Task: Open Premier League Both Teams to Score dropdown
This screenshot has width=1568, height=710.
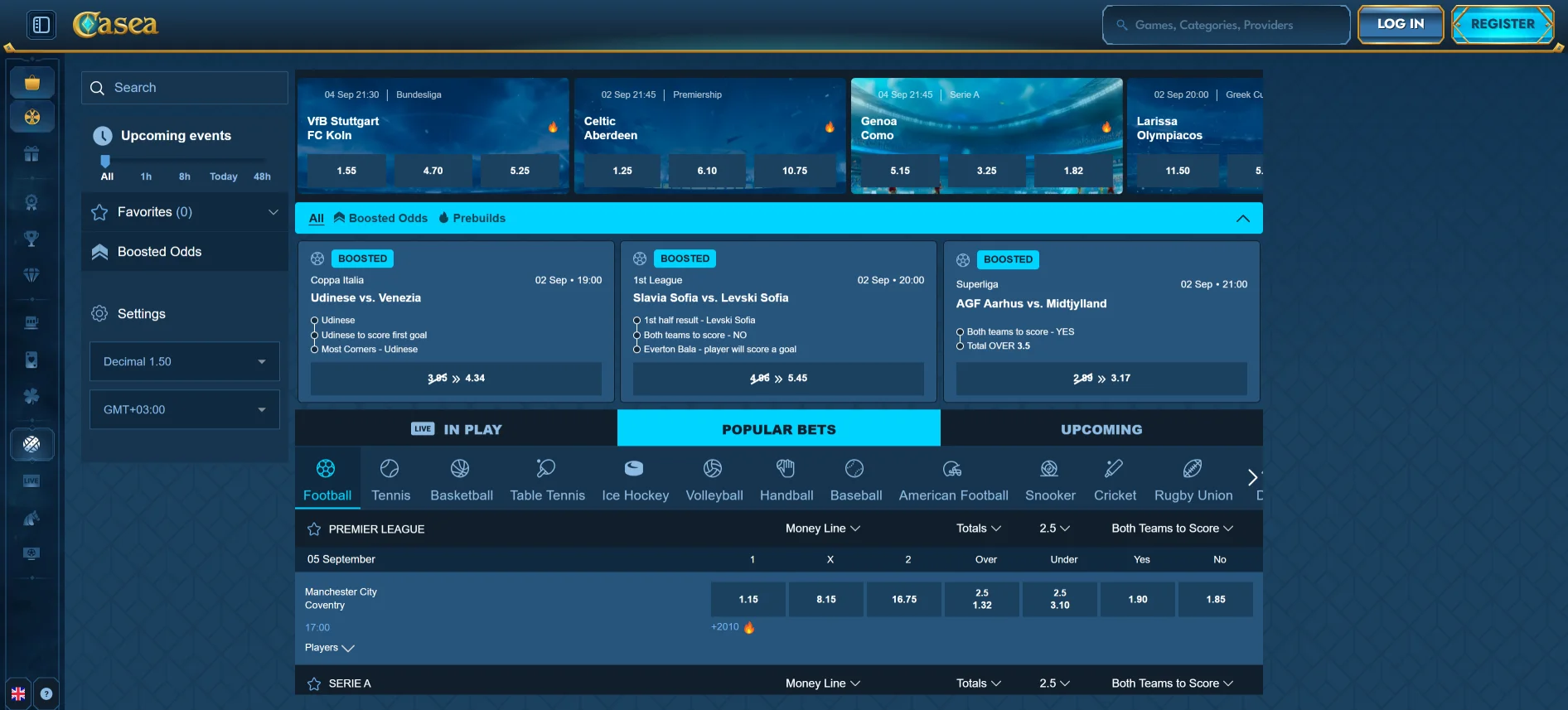Action: coord(1172,529)
